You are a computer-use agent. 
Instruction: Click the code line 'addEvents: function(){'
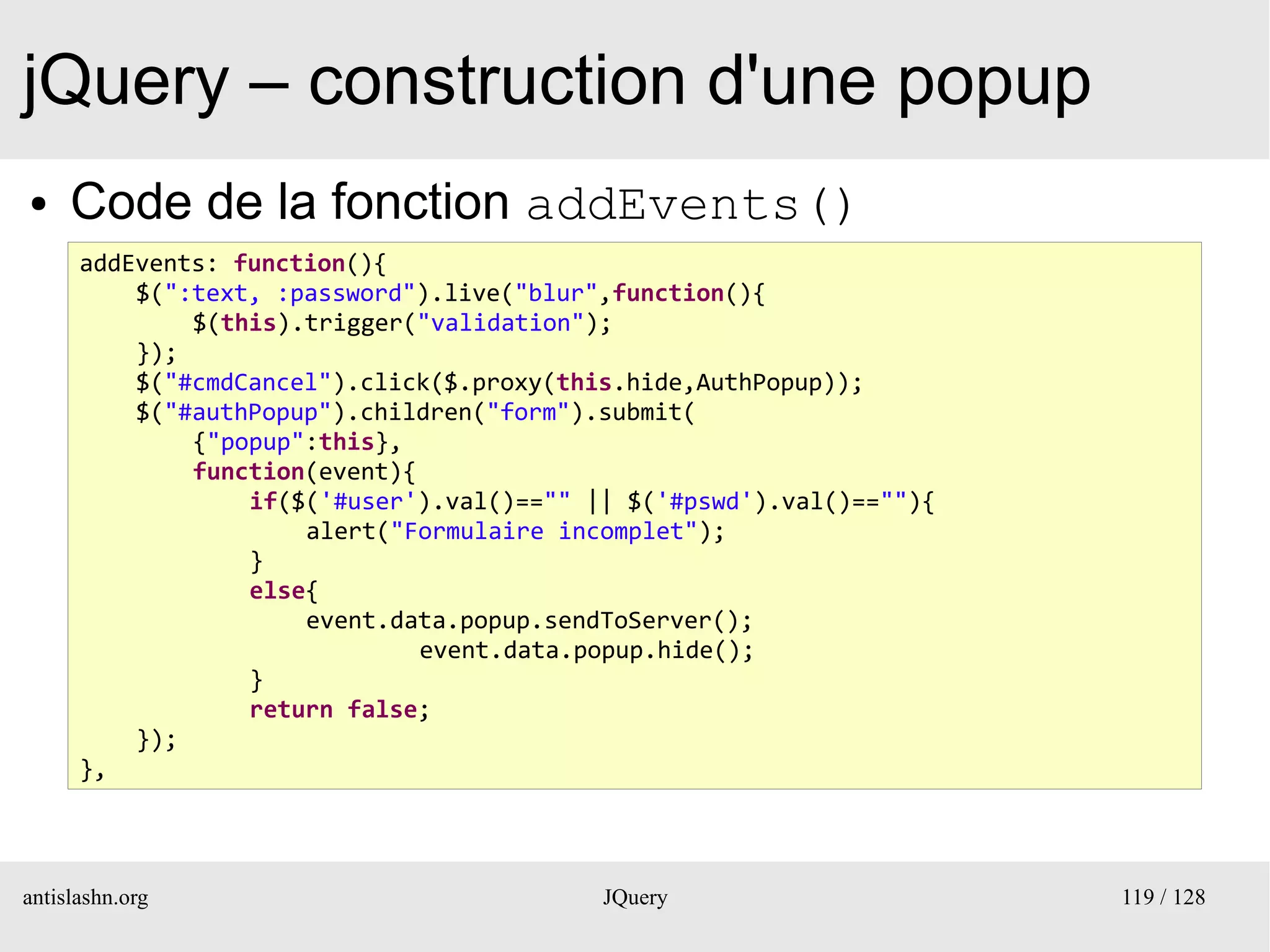(x=233, y=264)
